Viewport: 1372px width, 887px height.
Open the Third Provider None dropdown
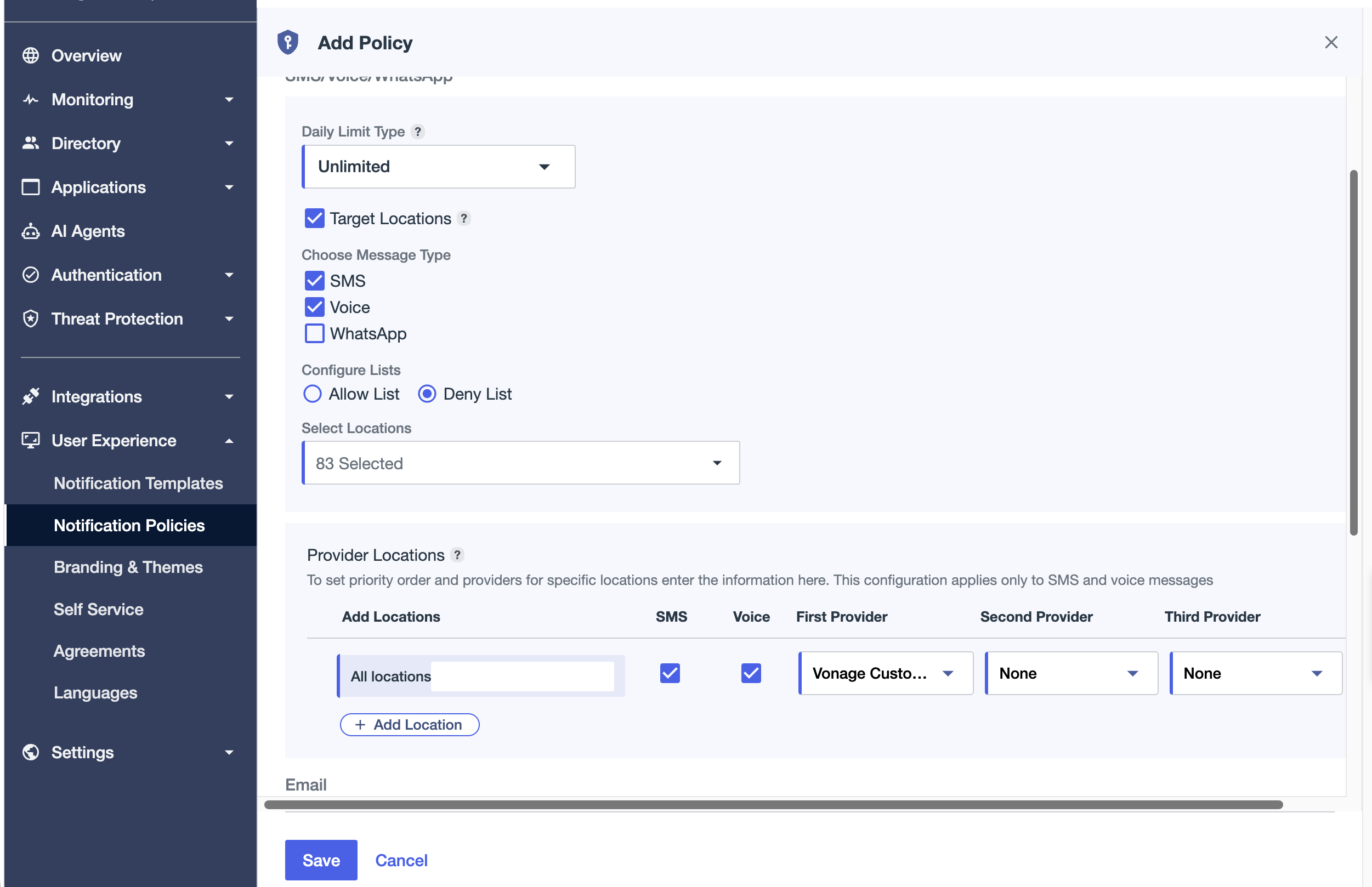coord(1256,673)
